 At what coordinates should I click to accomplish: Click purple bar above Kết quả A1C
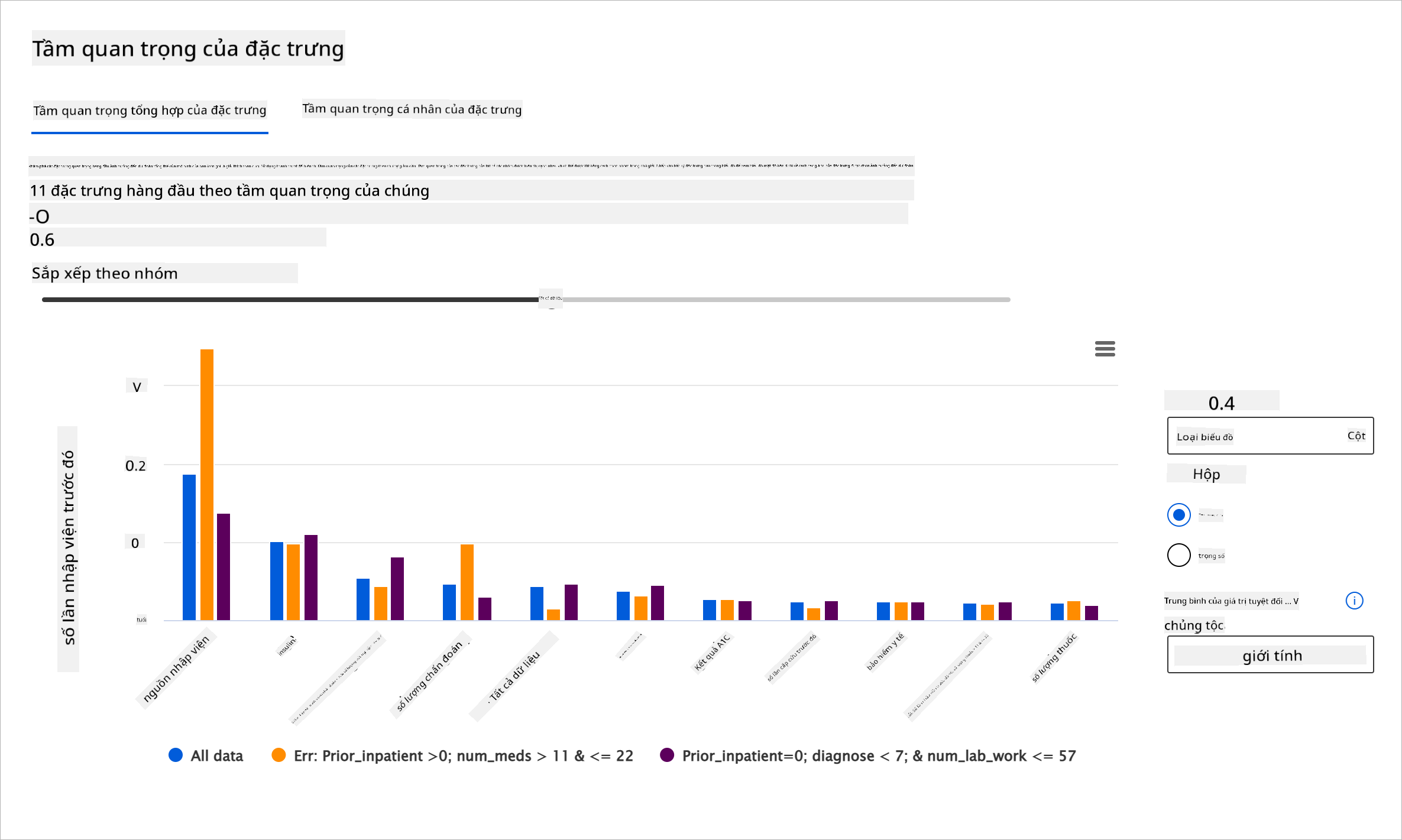745,610
